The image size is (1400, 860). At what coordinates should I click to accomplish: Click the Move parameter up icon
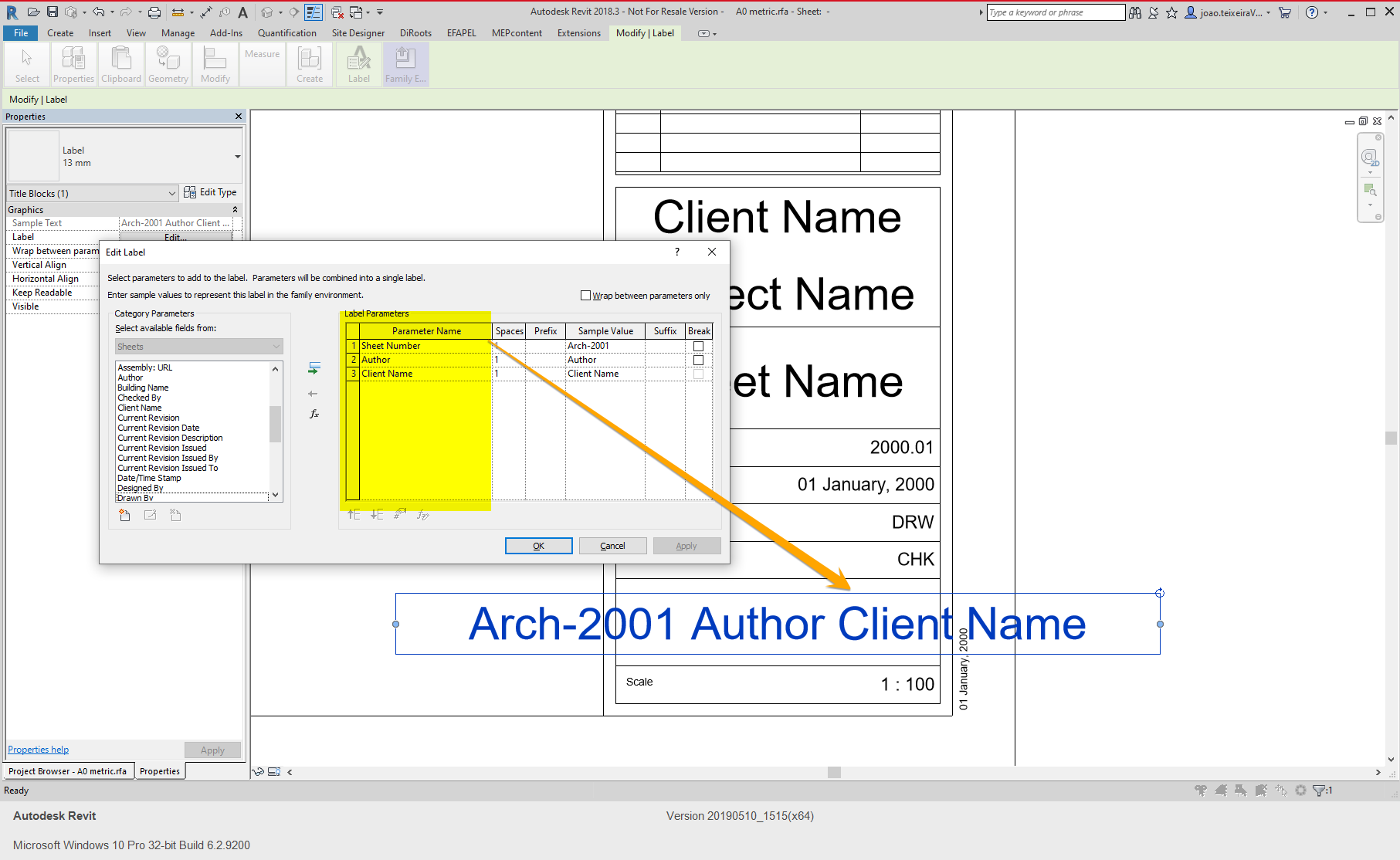tap(354, 514)
